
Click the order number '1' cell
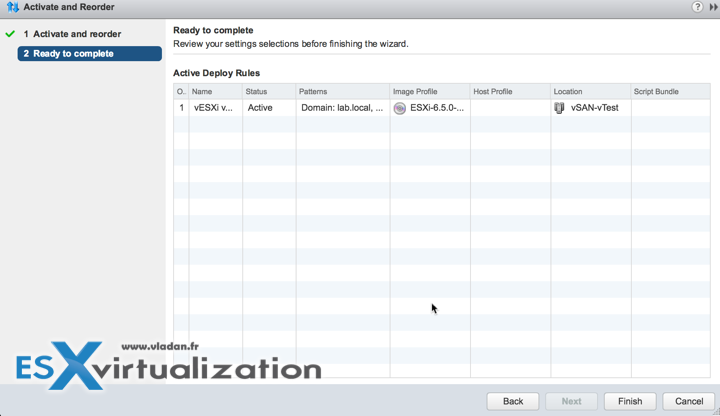click(x=181, y=108)
